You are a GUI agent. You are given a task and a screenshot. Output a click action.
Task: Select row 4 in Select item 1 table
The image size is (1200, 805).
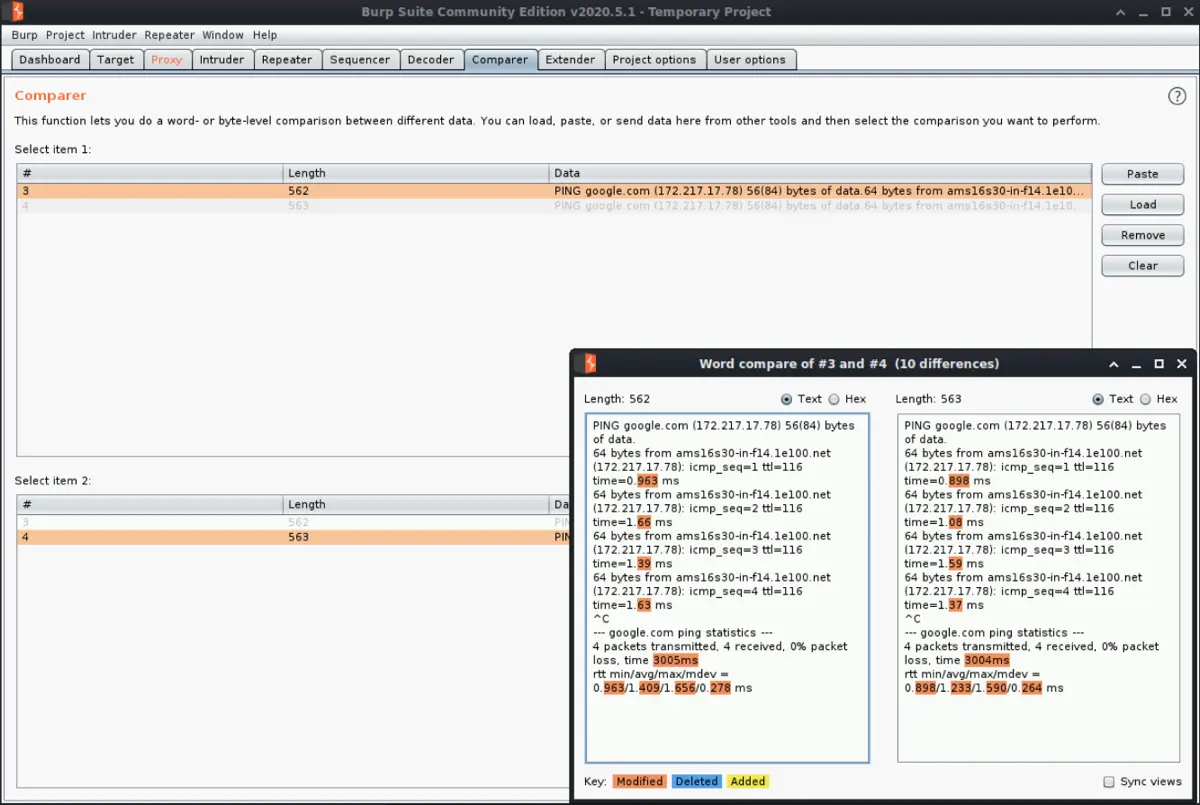(554, 206)
